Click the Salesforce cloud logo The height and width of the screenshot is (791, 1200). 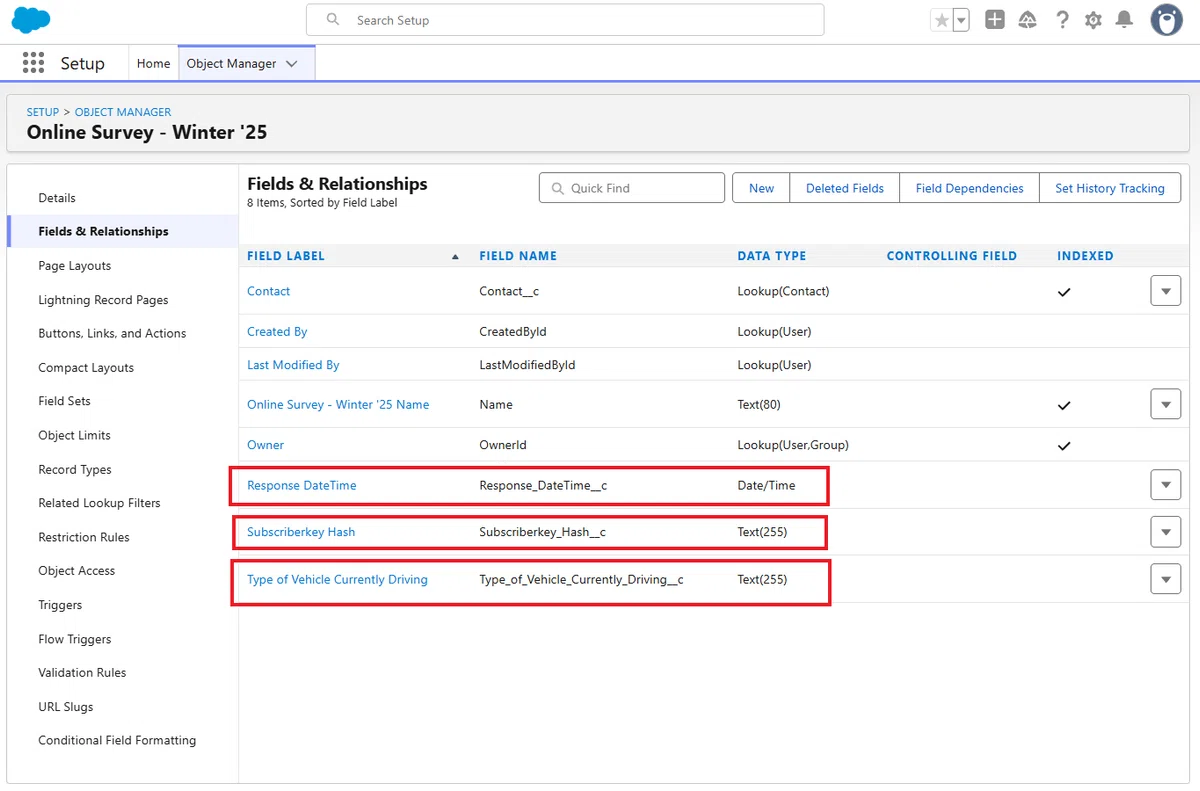tap(30, 20)
